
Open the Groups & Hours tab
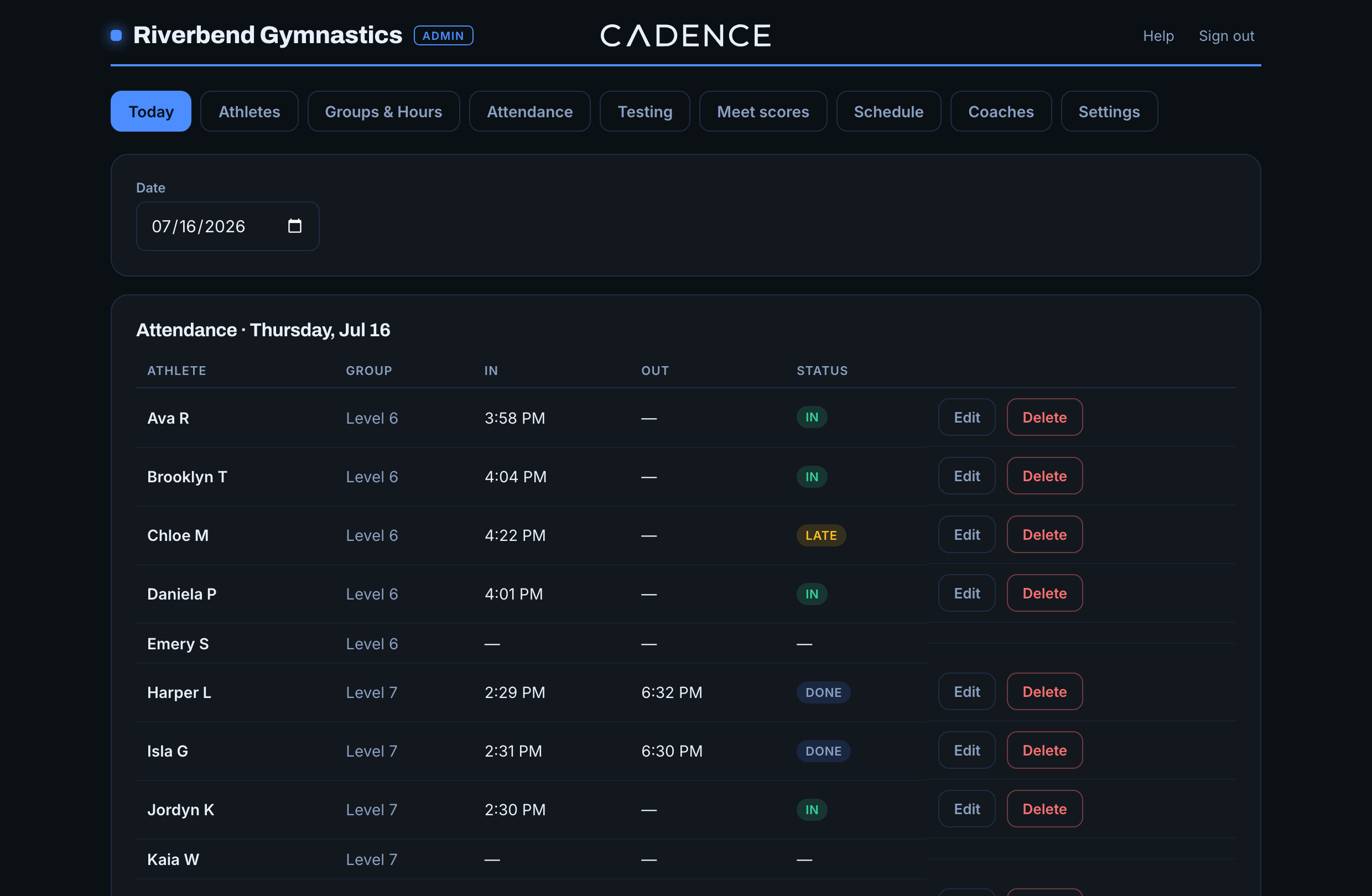coord(383,111)
